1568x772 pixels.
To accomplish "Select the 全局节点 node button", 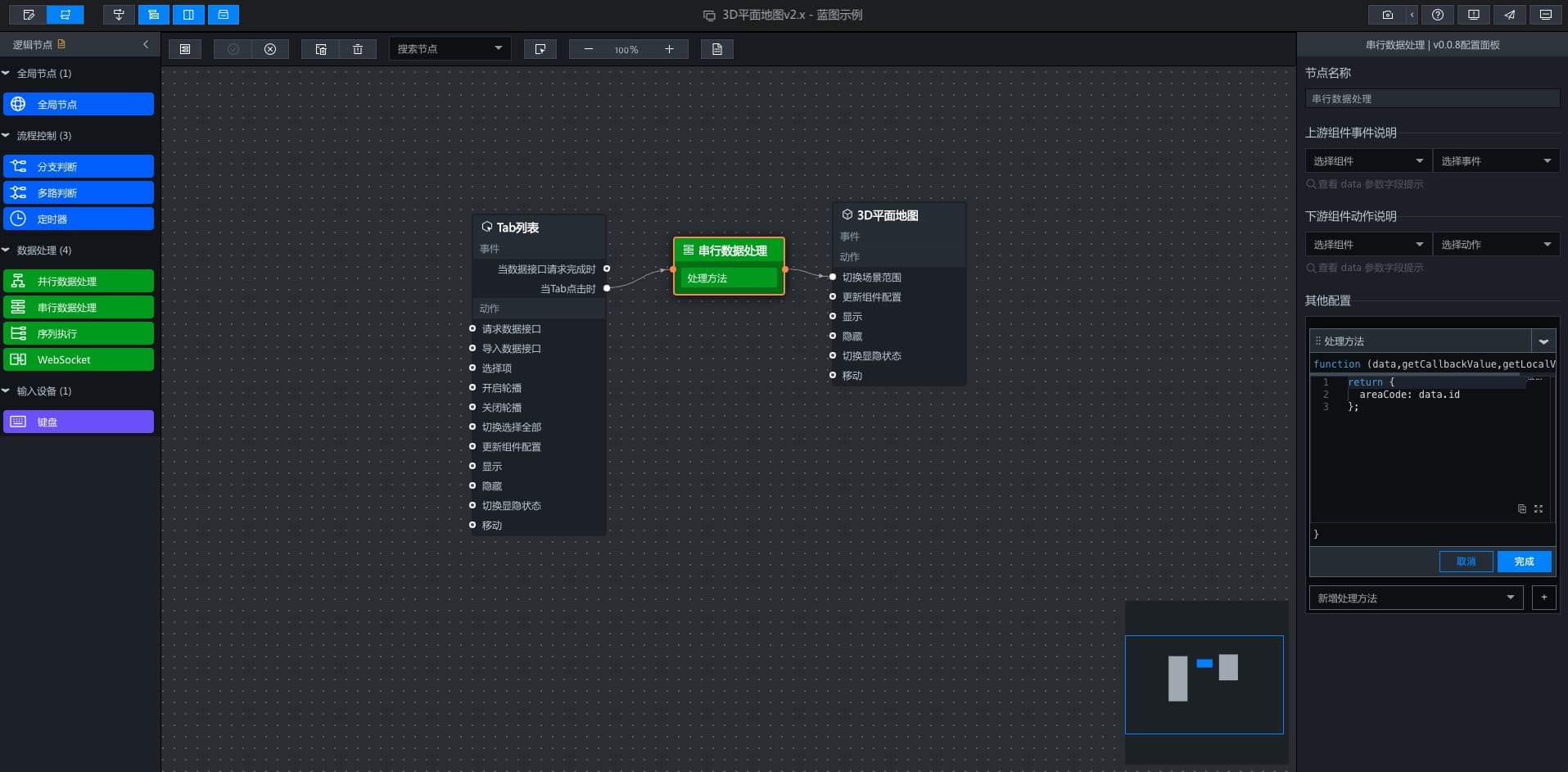I will (x=79, y=104).
